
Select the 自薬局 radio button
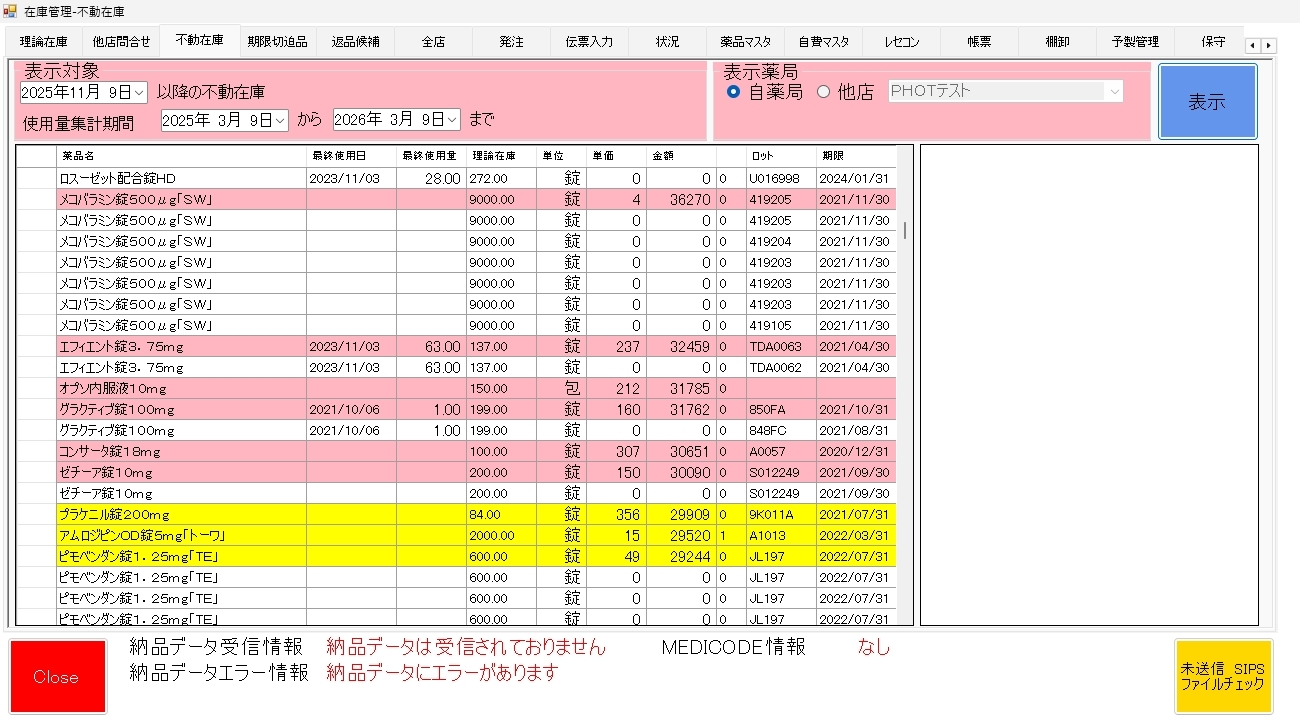pyautogui.click(x=734, y=92)
